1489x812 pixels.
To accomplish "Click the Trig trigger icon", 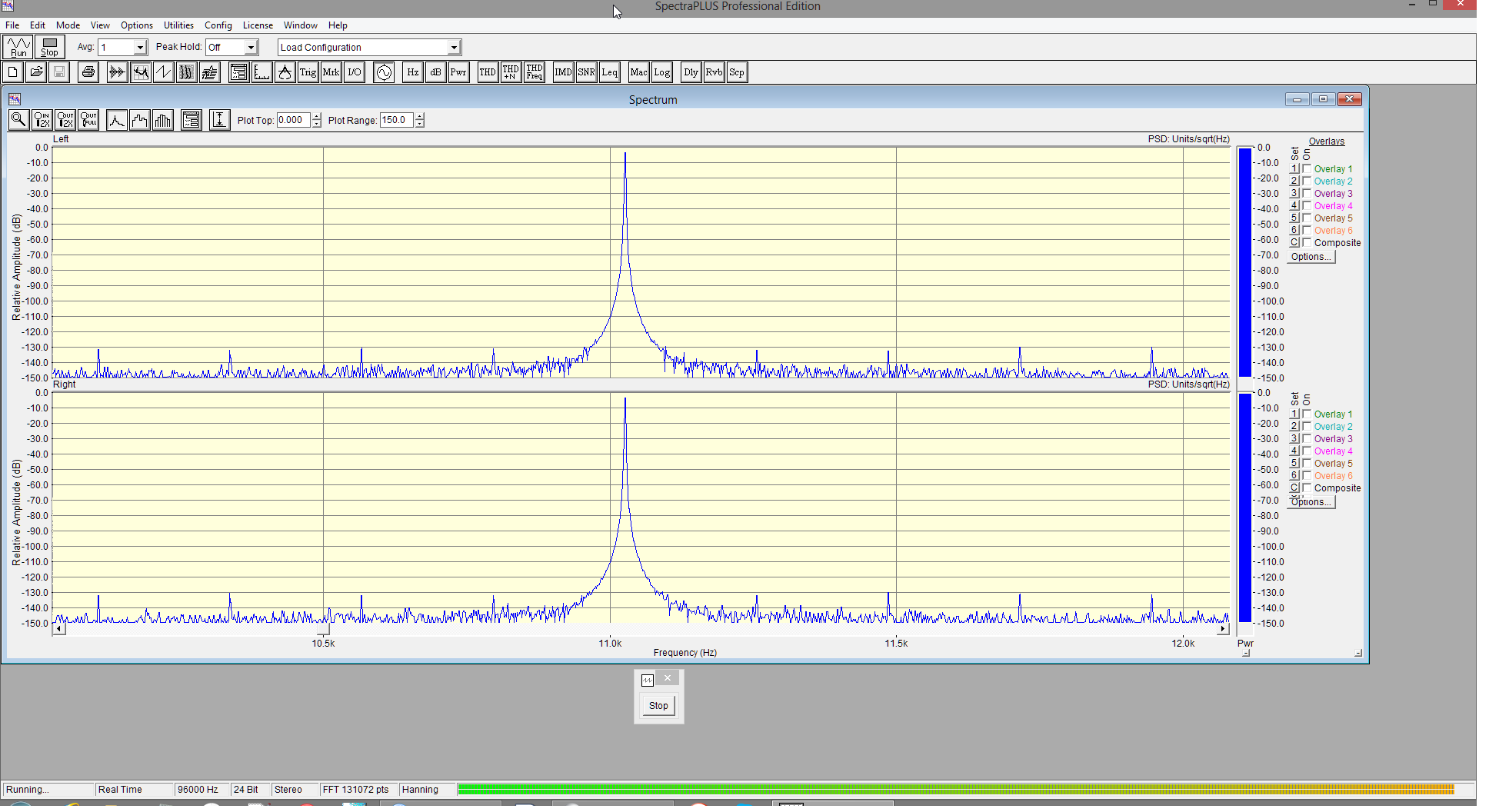I will click(x=308, y=72).
